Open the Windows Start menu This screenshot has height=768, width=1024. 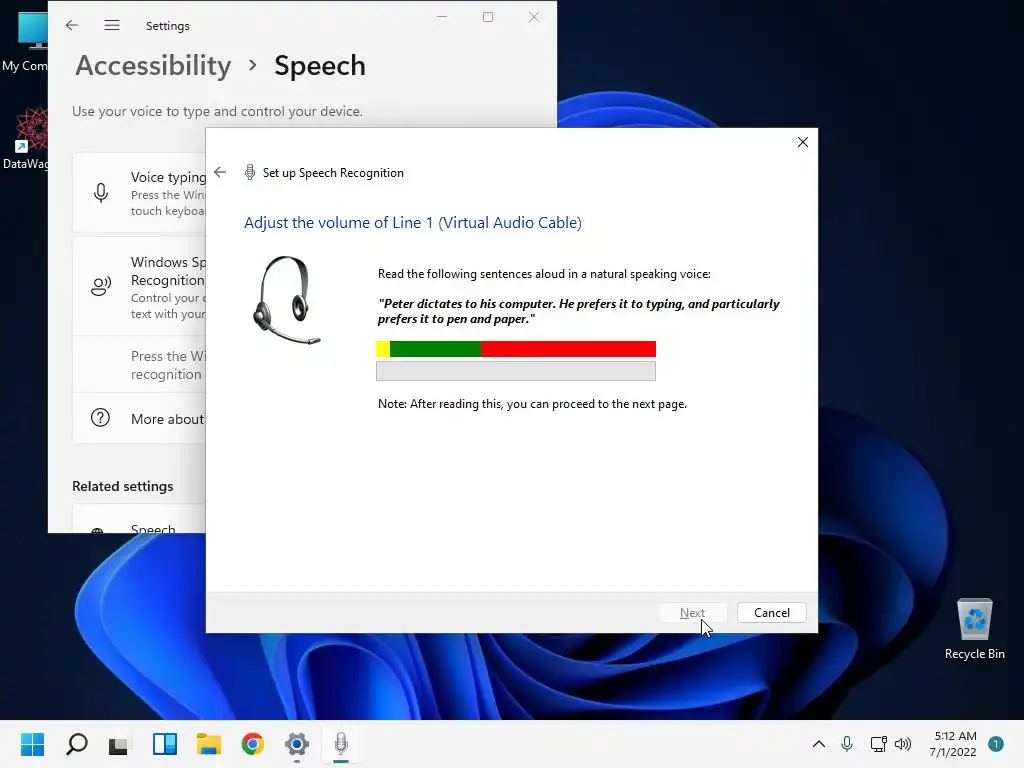pos(32,744)
